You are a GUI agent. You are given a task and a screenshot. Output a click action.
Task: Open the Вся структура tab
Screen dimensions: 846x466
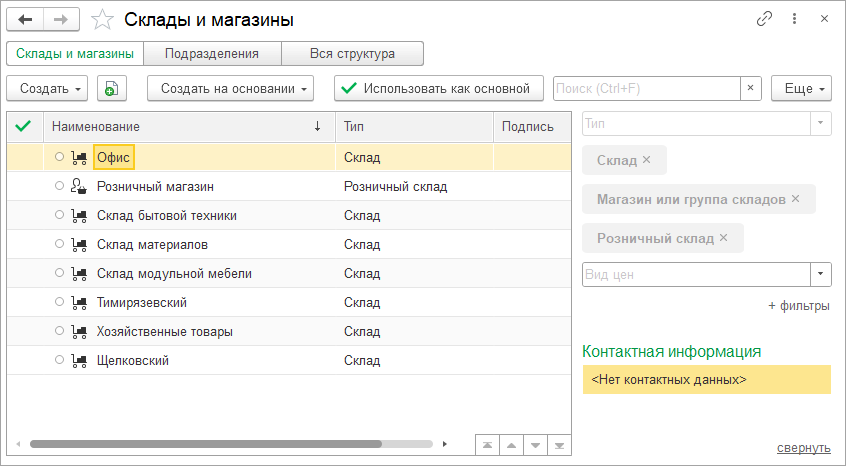tap(352, 54)
